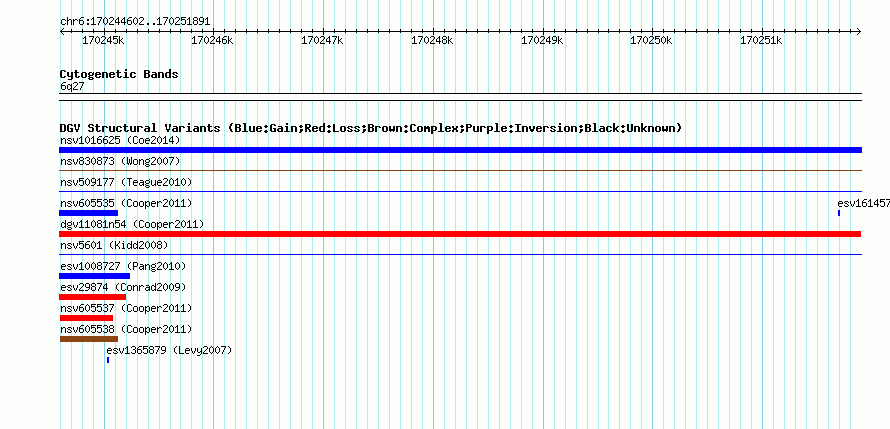Image resolution: width=890 pixels, height=429 pixels.
Task: Click the 170245k ruler tick label
Action: pyautogui.click(x=103, y=40)
